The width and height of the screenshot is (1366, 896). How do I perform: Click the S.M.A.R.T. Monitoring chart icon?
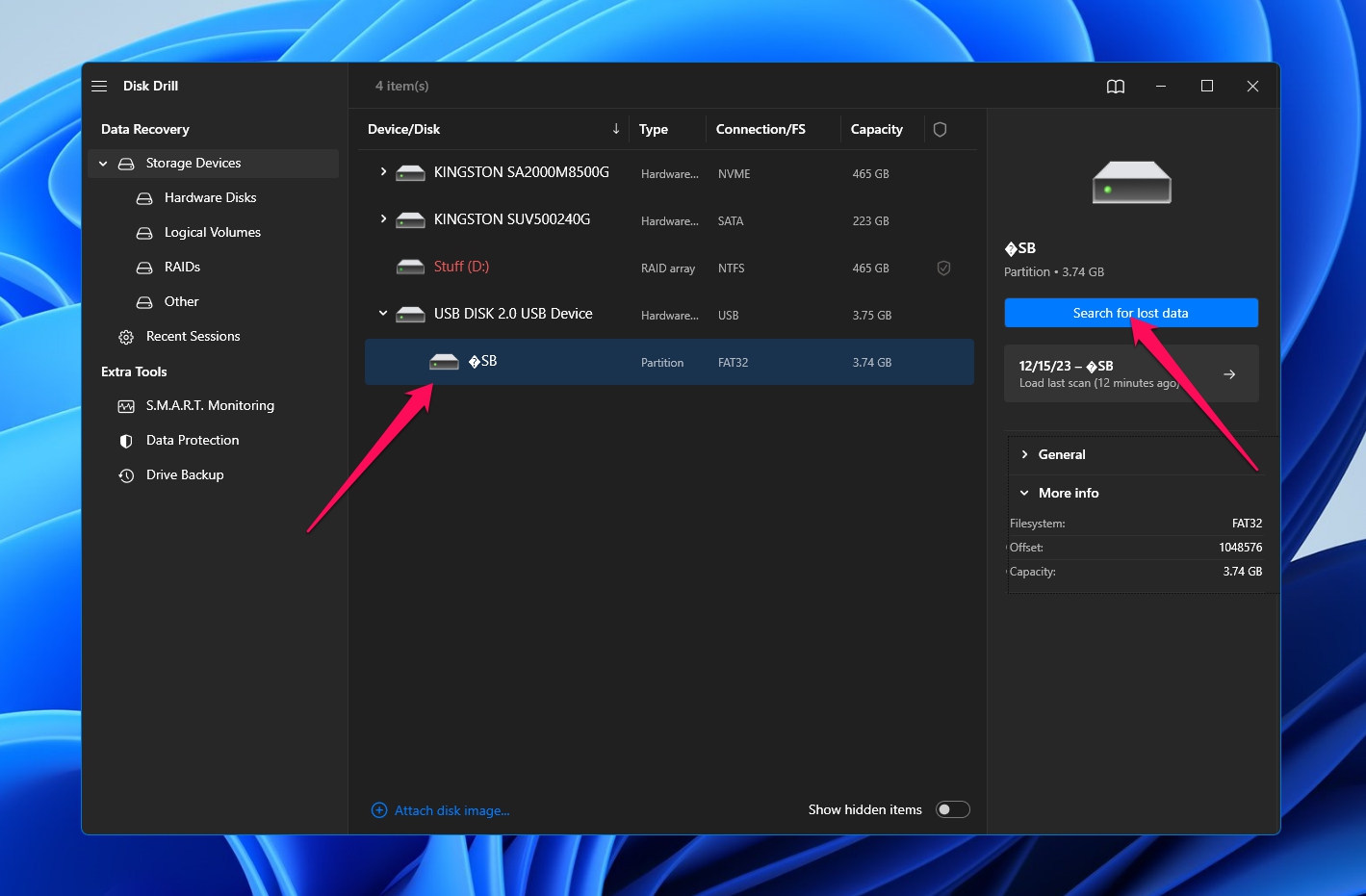coord(126,406)
